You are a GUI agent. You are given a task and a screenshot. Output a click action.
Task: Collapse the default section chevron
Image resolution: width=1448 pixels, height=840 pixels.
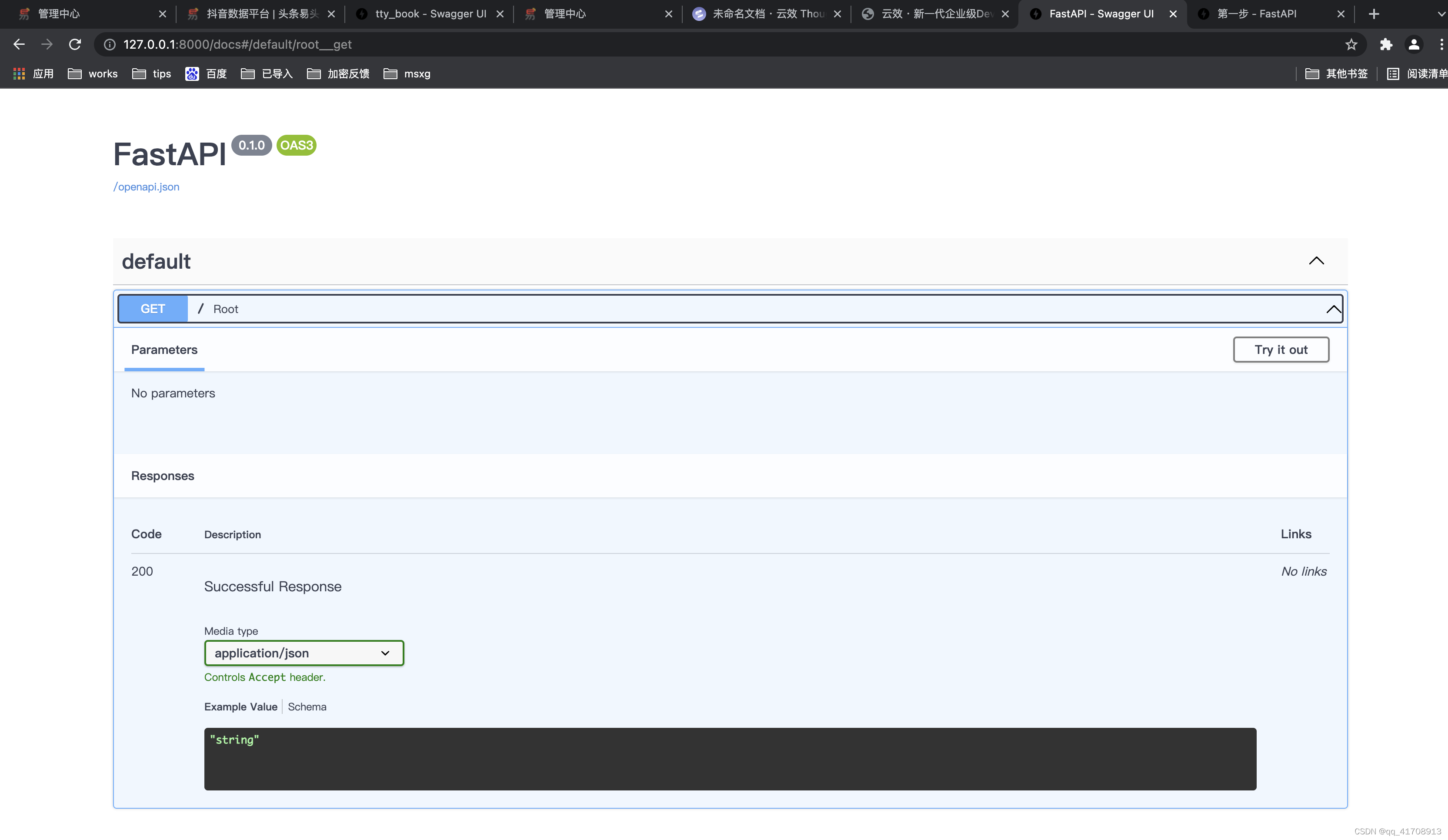click(x=1316, y=261)
